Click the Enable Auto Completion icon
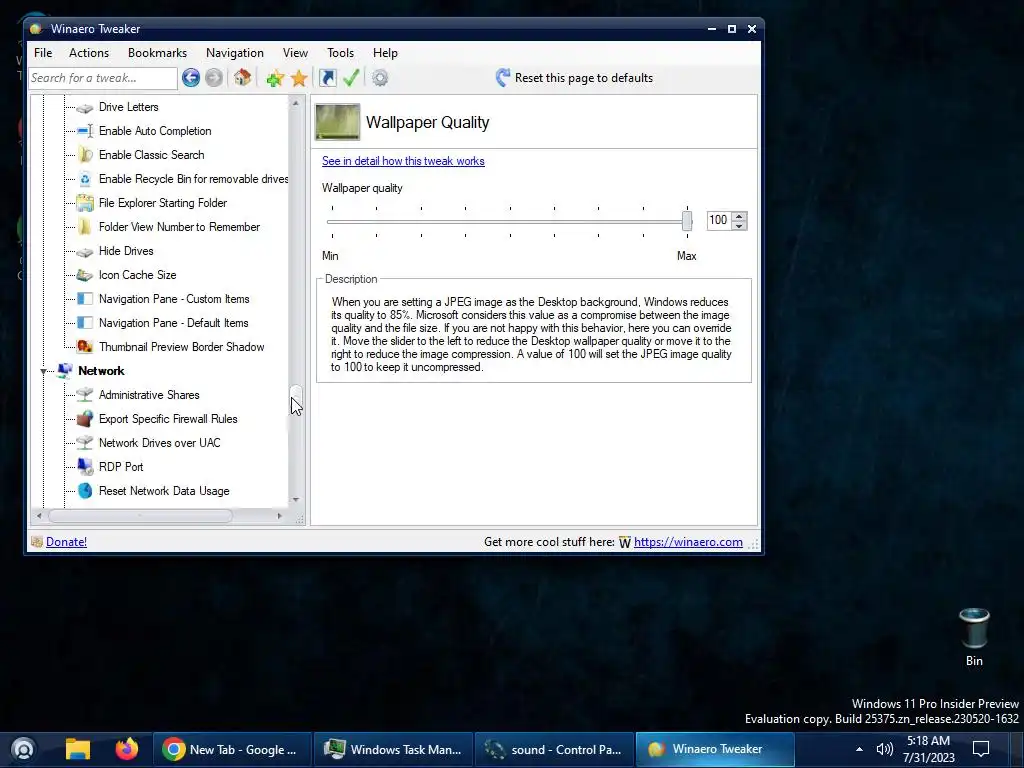The width and height of the screenshot is (1024, 768). [x=85, y=131]
